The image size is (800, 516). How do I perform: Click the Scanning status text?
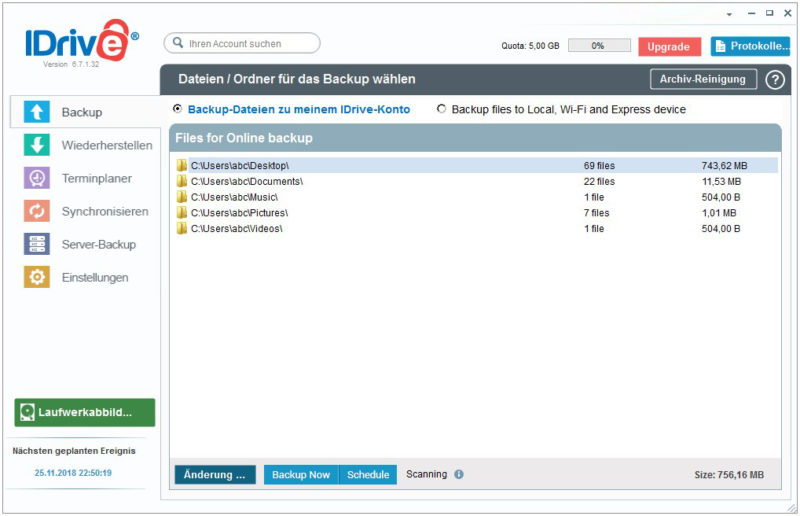[x=426, y=474]
